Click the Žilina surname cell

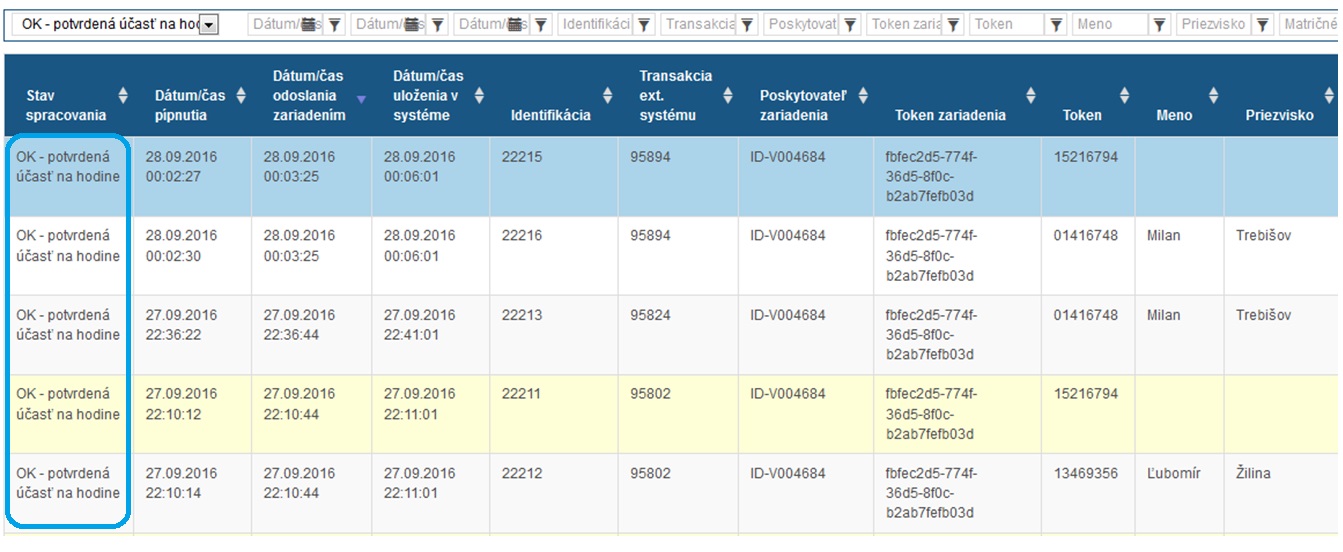click(1253, 473)
